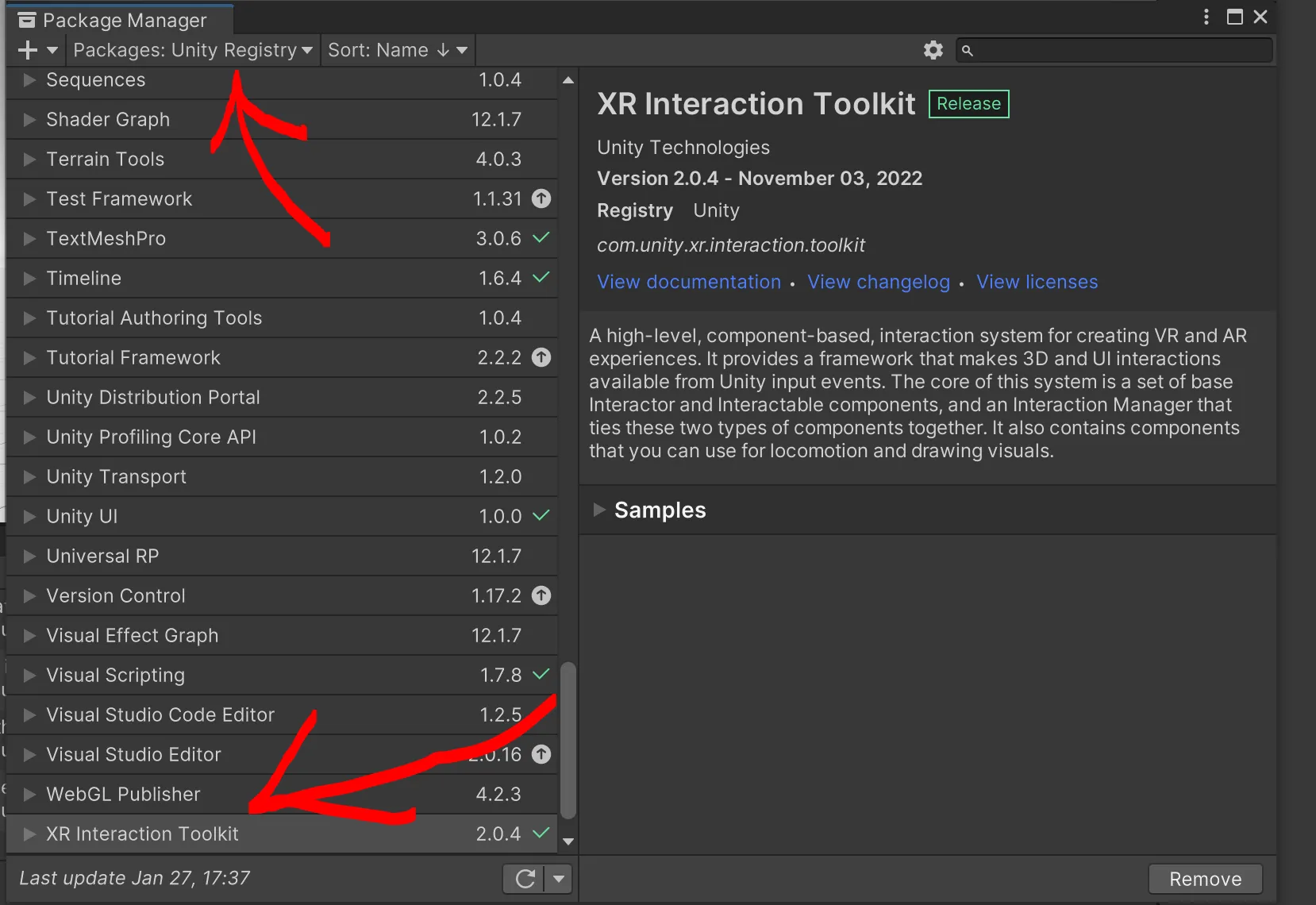The image size is (1316, 905).
Task: Click the update available icon for Version Control
Action: (x=541, y=595)
